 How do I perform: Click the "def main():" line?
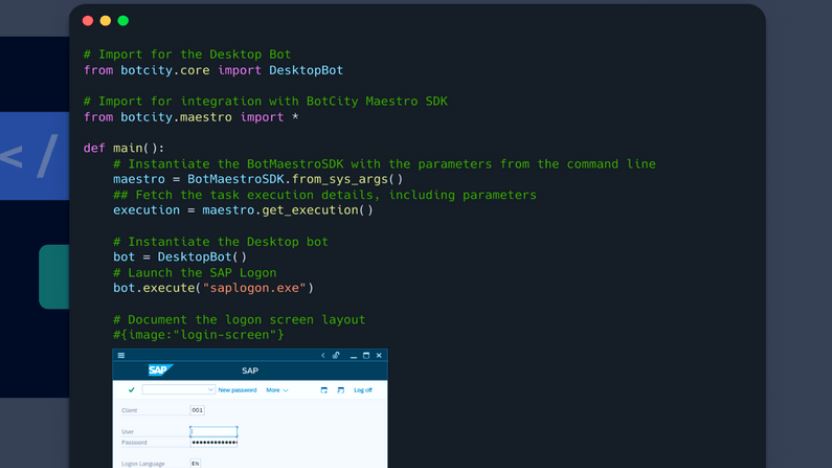point(124,148)
